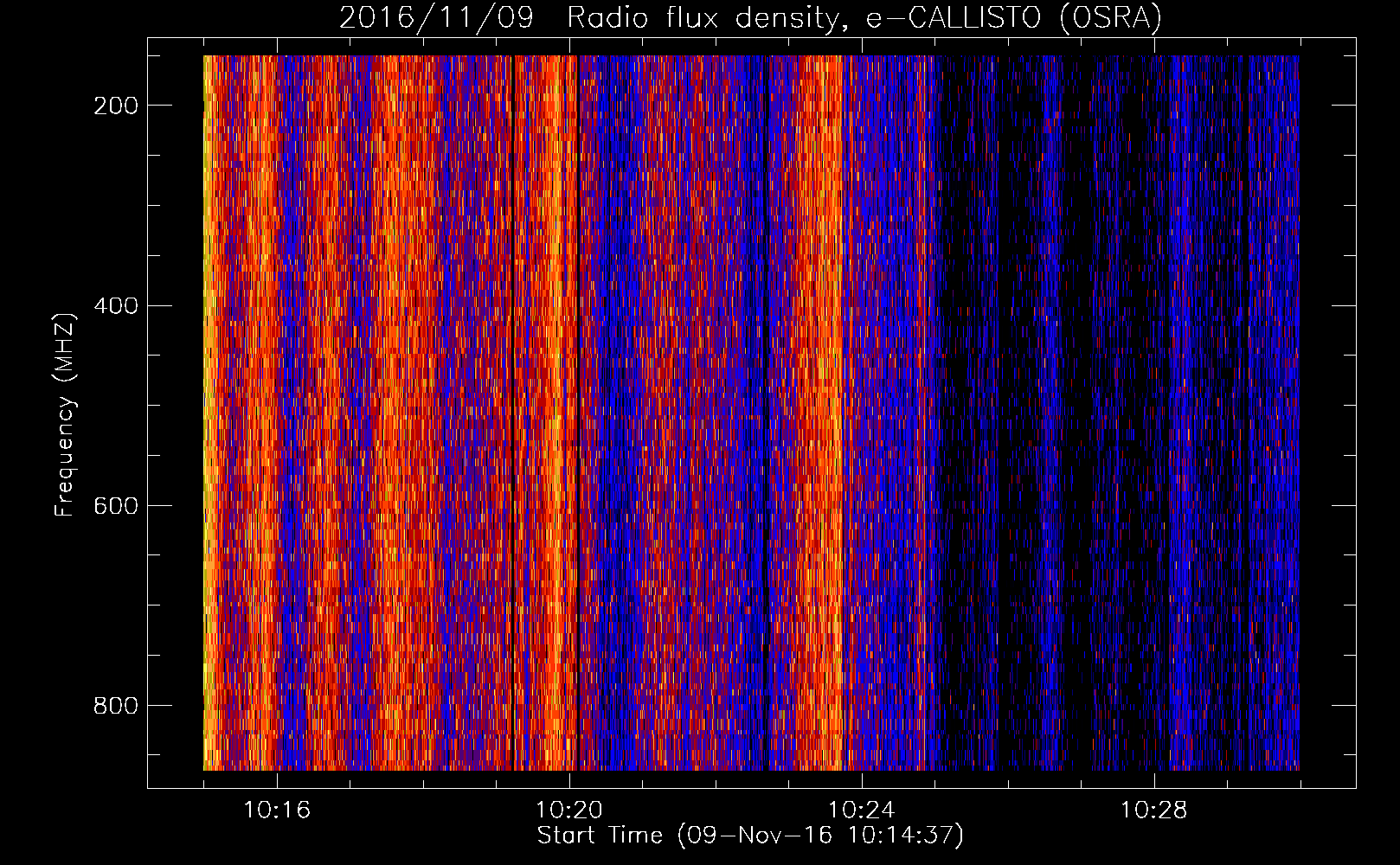This screenshot has height=865, width=1400.
Task: Click the 600 frequency tick label
Action: coord(116,506)
